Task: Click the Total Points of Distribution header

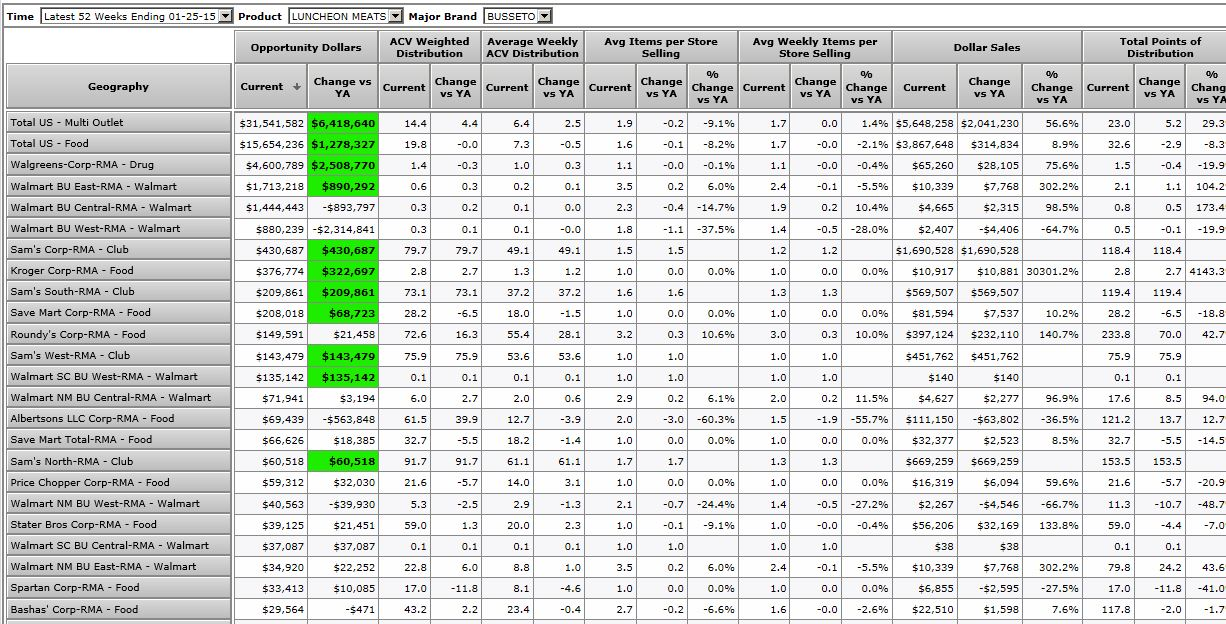Action: pos(1160,47)
